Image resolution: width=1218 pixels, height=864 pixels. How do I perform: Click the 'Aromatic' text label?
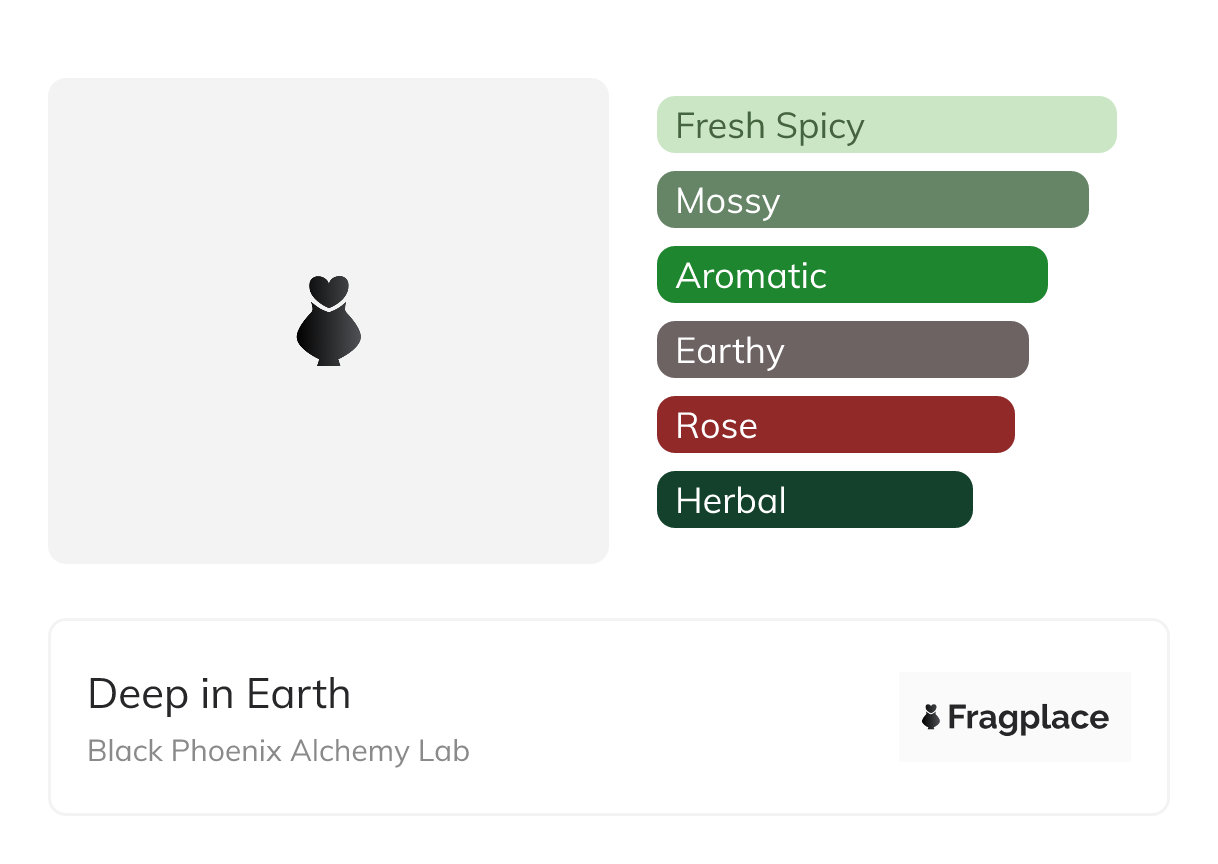point(751,276)
